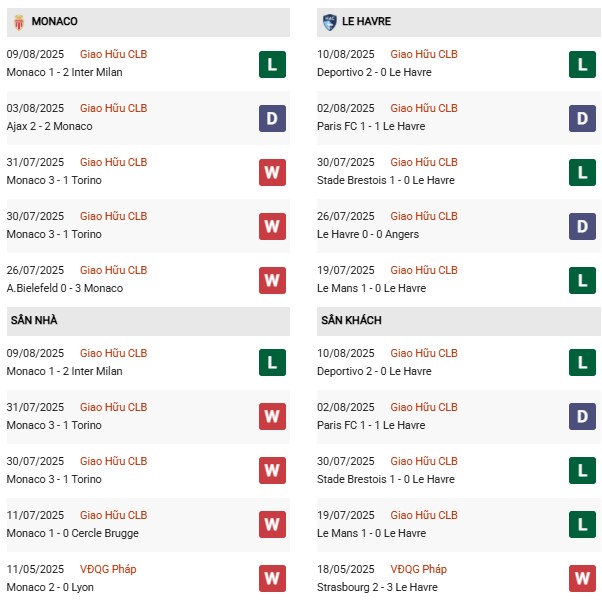This screenshot has width=602, height=600.
Task: Open the Le Havre 0 - 0 Angers match
Action: (369, 234)
